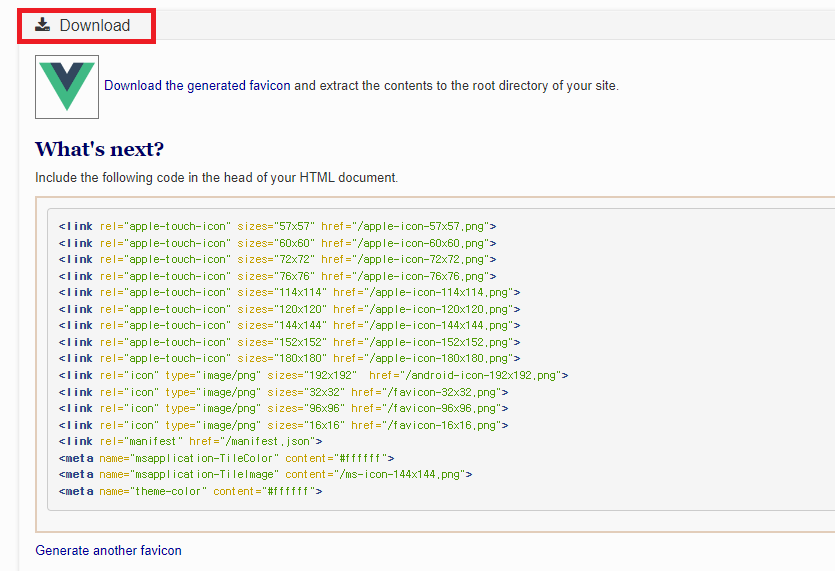
Task: Click the android-icon-192x192.png code line
Action: click(314, 376)
